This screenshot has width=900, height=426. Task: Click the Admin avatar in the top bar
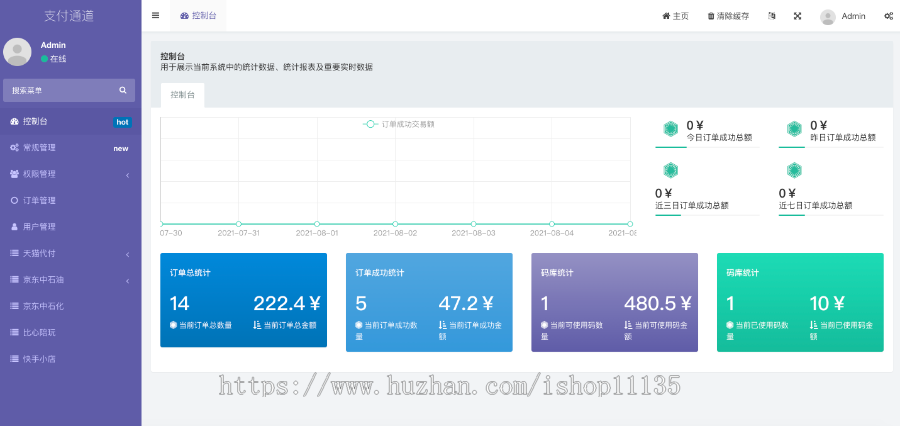tap(828, 16)
